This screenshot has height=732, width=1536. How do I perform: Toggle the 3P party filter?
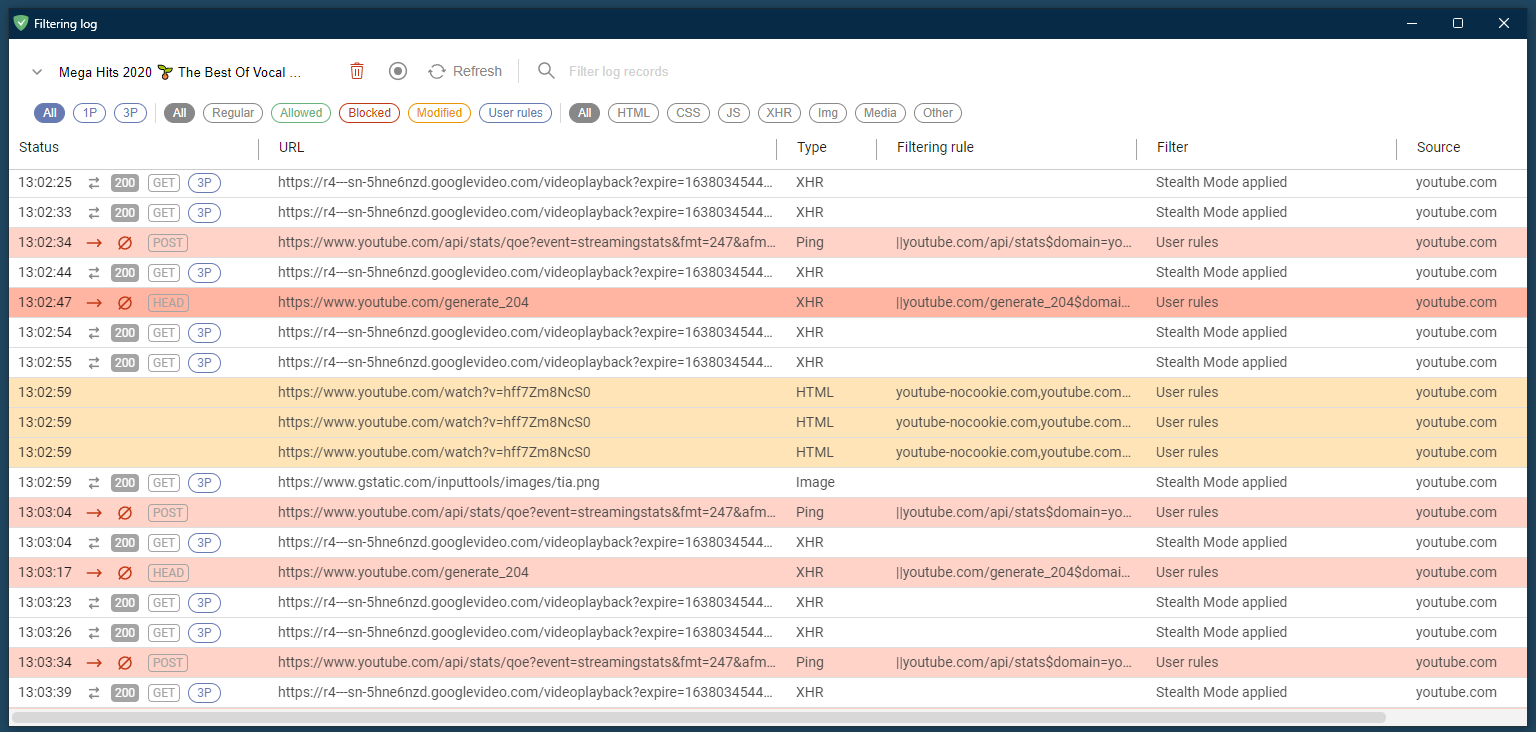click(x=130, y=113)
